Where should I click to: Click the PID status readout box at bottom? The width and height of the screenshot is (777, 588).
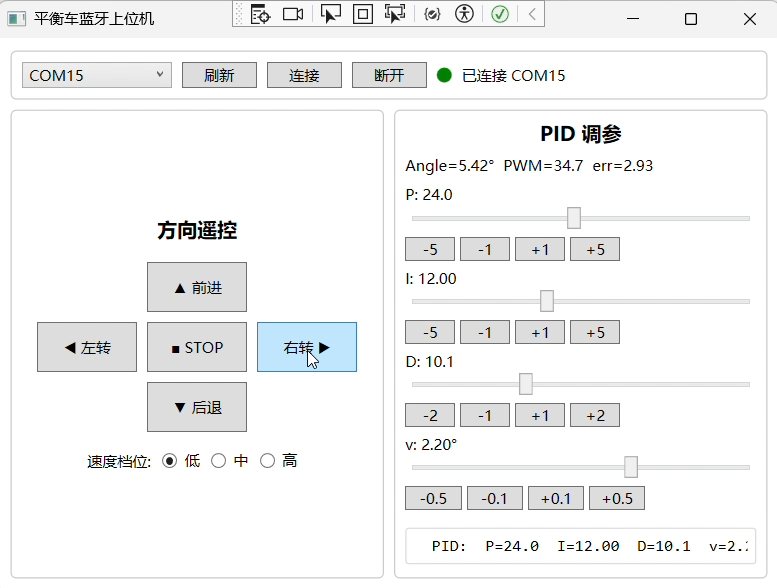click(x=580, y=546)
